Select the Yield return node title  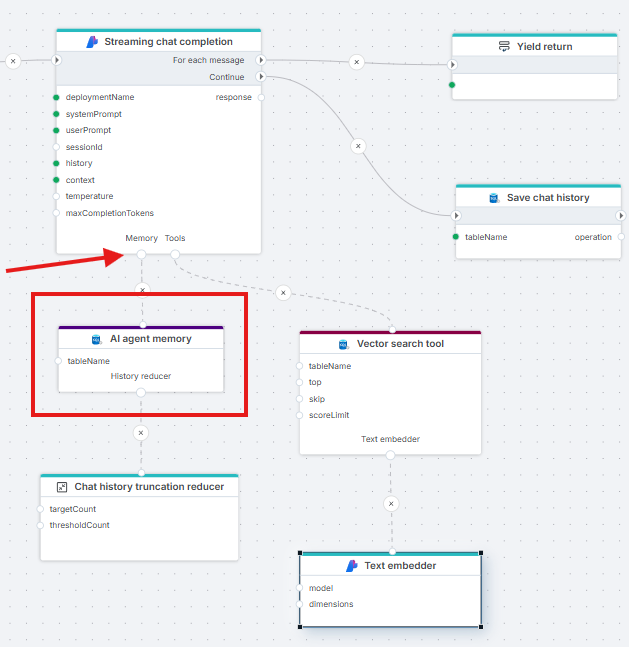(x=544, y=47)
